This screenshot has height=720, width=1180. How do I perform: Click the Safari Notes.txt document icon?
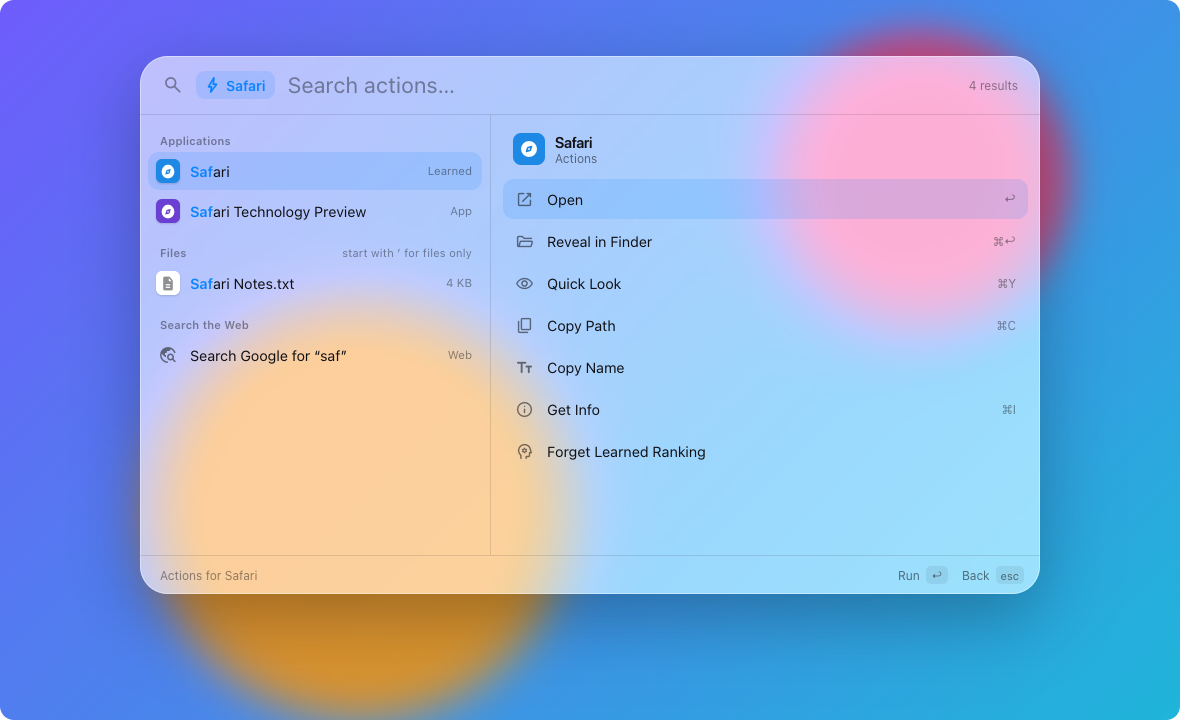point(168,284)
